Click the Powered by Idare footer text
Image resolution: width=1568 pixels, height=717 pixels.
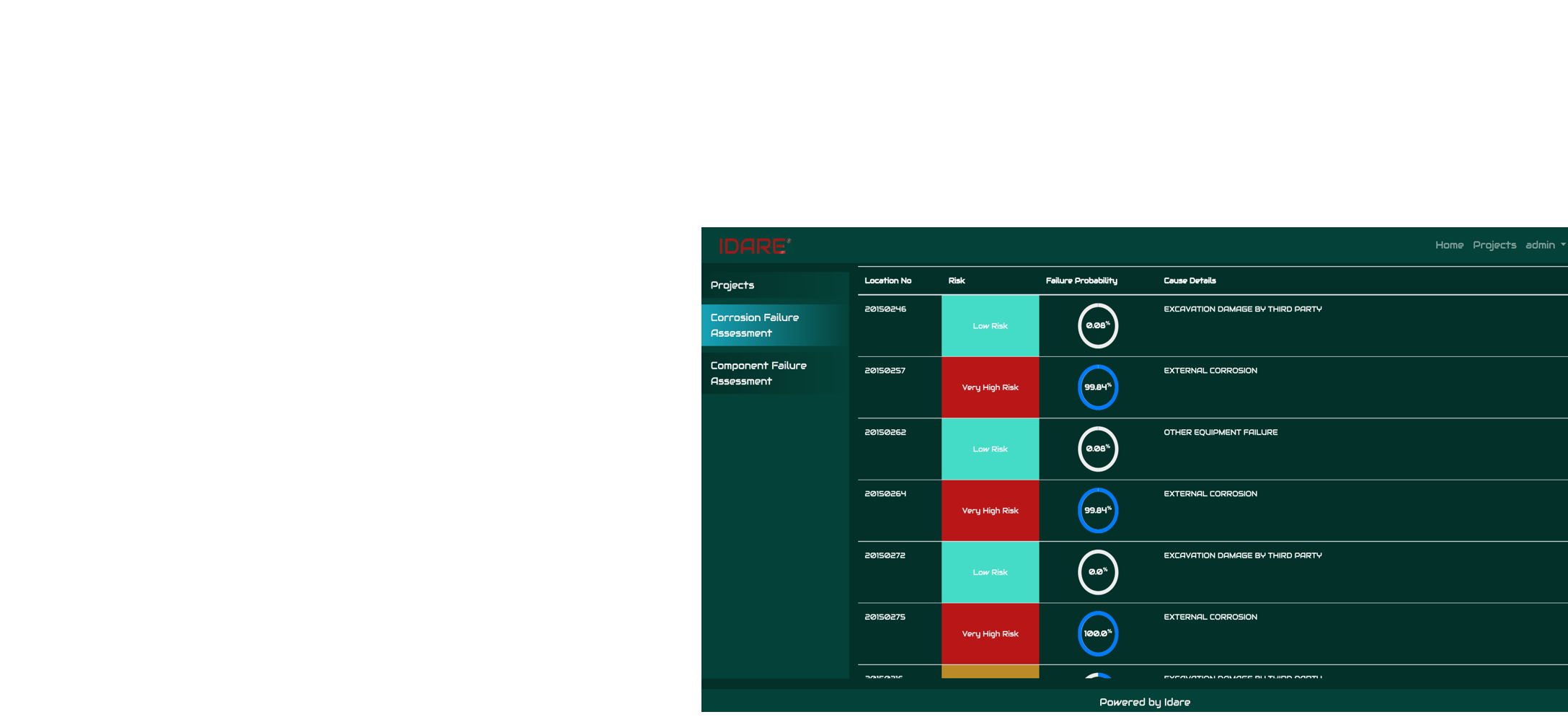point(1145,703)
